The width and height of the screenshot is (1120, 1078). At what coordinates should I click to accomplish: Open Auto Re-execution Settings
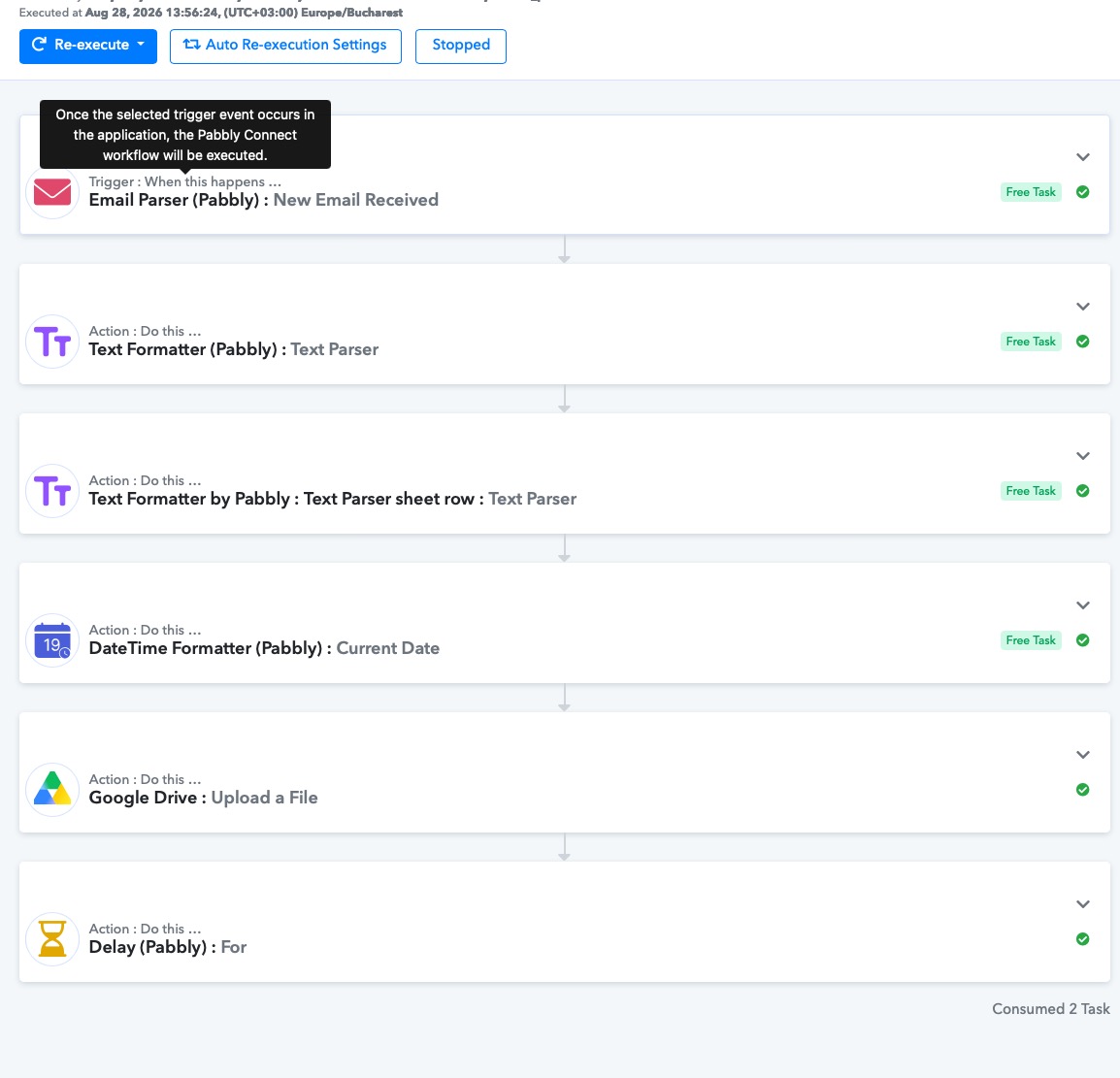(x=285, y=47)
